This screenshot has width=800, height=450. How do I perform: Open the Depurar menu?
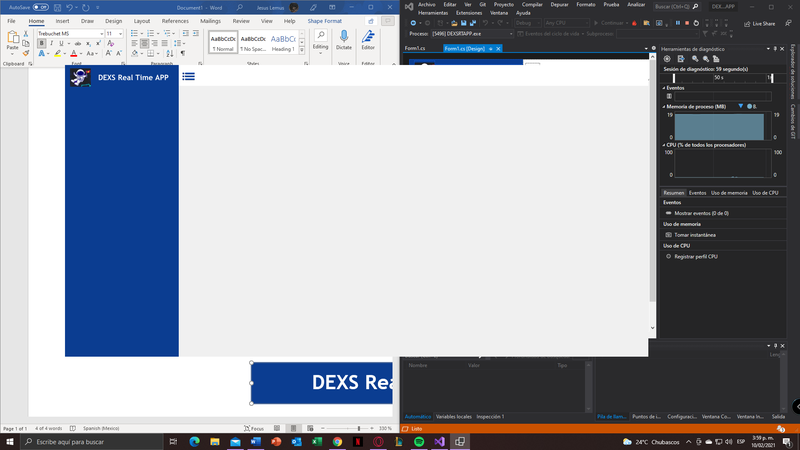560,4
